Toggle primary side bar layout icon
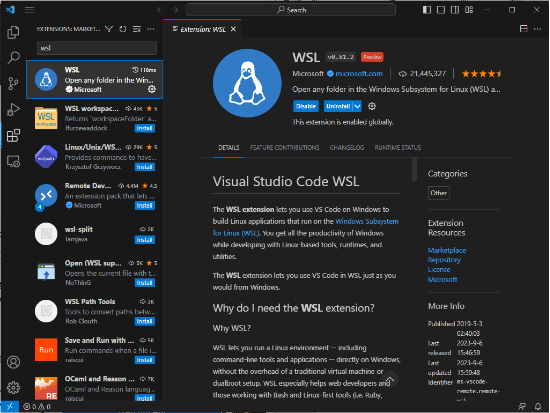550x413 pixels. (427, 10)
